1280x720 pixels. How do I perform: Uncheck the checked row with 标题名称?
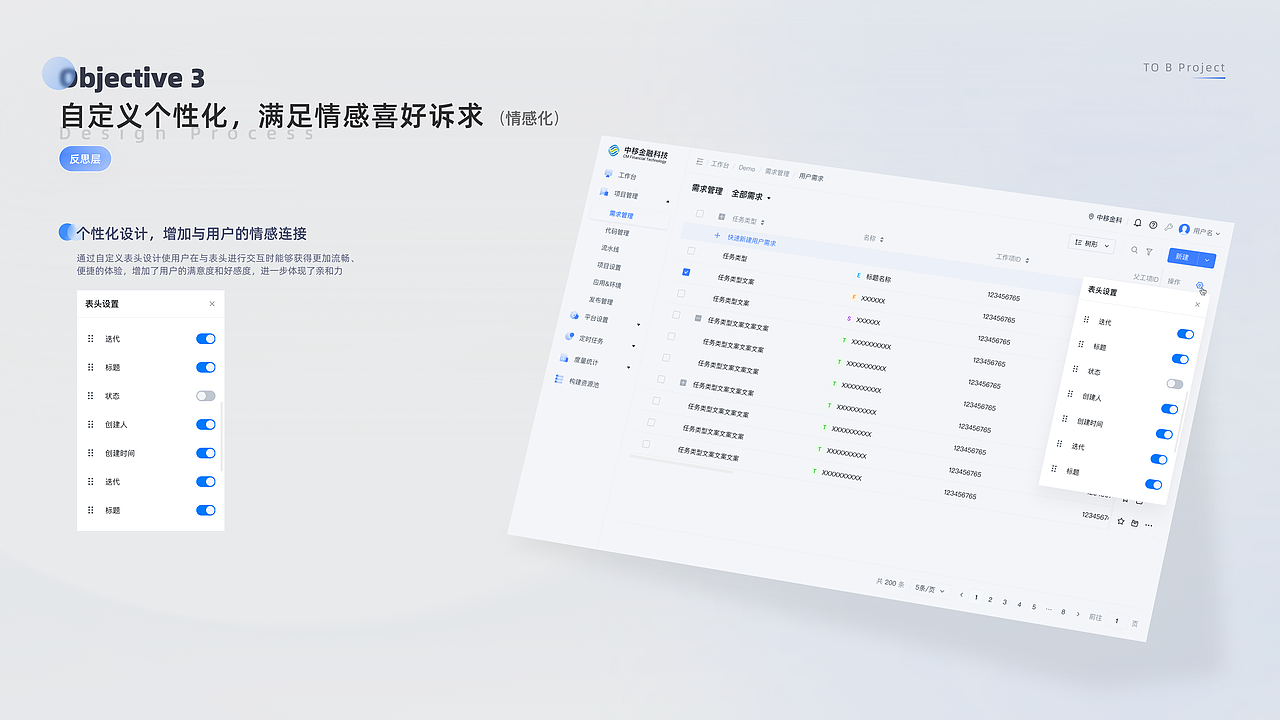click(x=686, y=271)
